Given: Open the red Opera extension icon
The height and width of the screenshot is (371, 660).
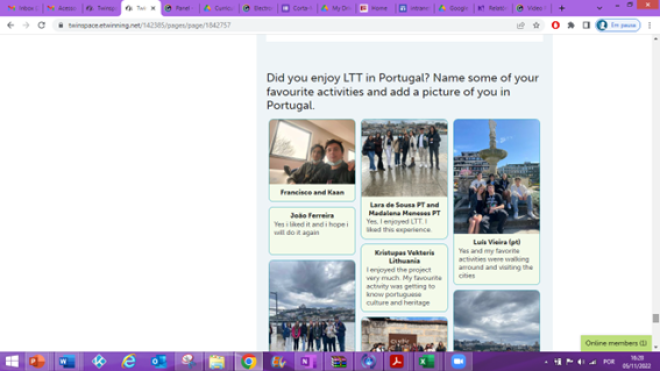Looking at the screenshot, I should tap(556, 25).
